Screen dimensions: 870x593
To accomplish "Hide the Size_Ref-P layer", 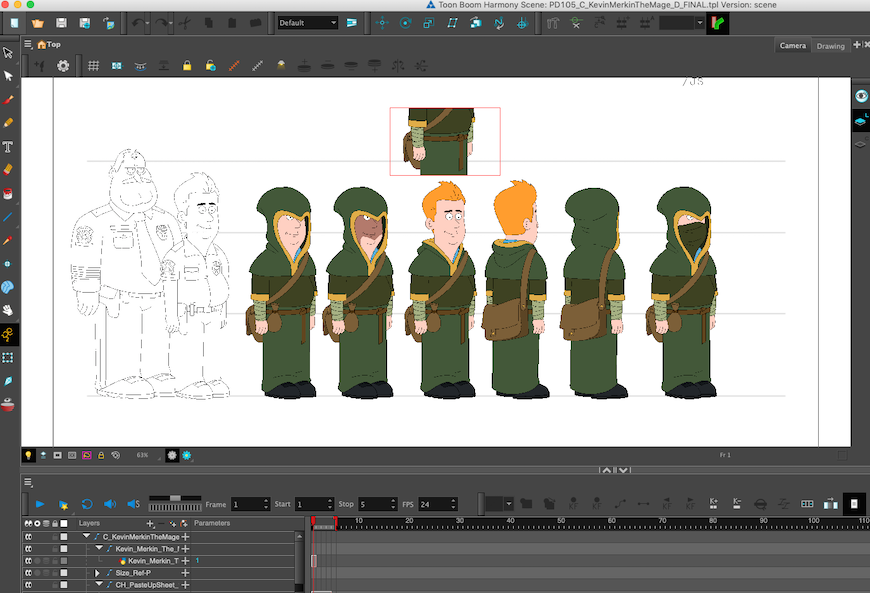I will (28, 573).
